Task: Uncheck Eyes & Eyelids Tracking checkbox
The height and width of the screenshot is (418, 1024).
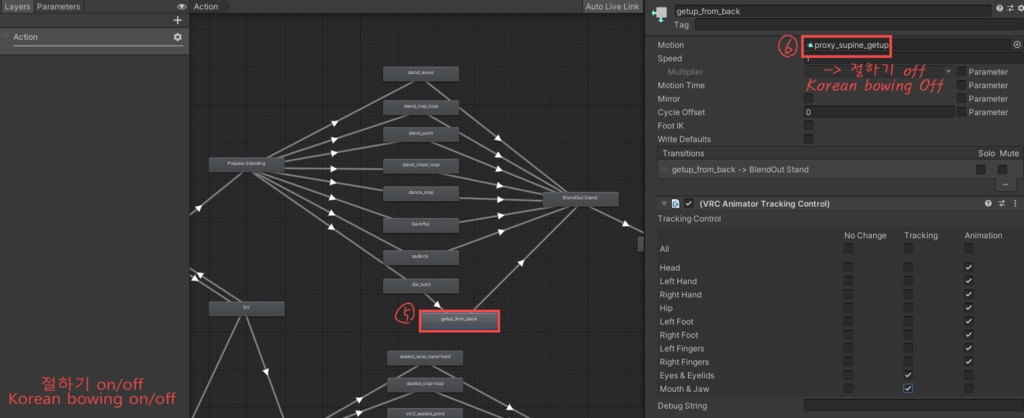Action: (x=908, y=376)
